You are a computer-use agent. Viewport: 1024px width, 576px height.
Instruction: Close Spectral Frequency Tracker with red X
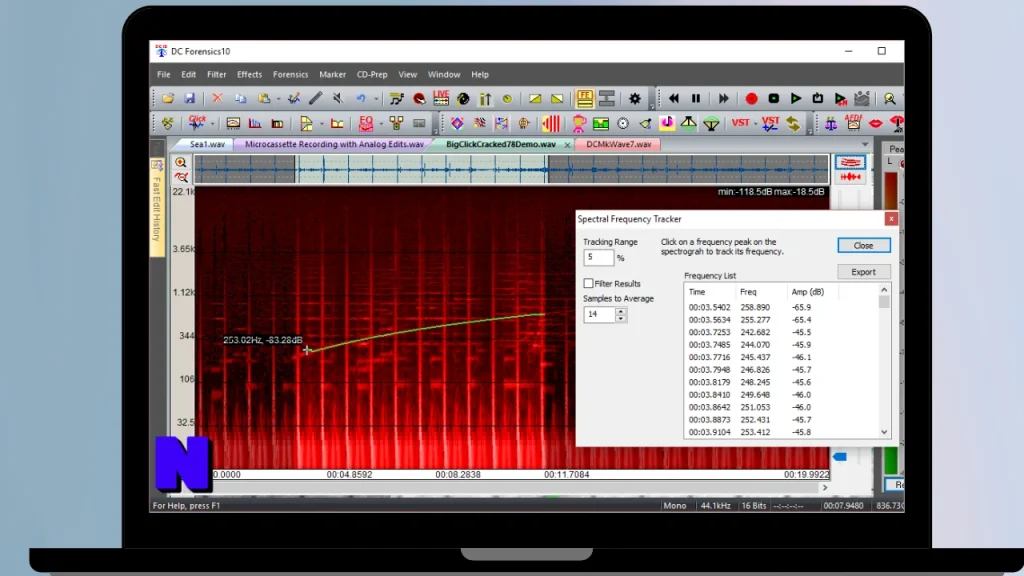coord(891,219)
